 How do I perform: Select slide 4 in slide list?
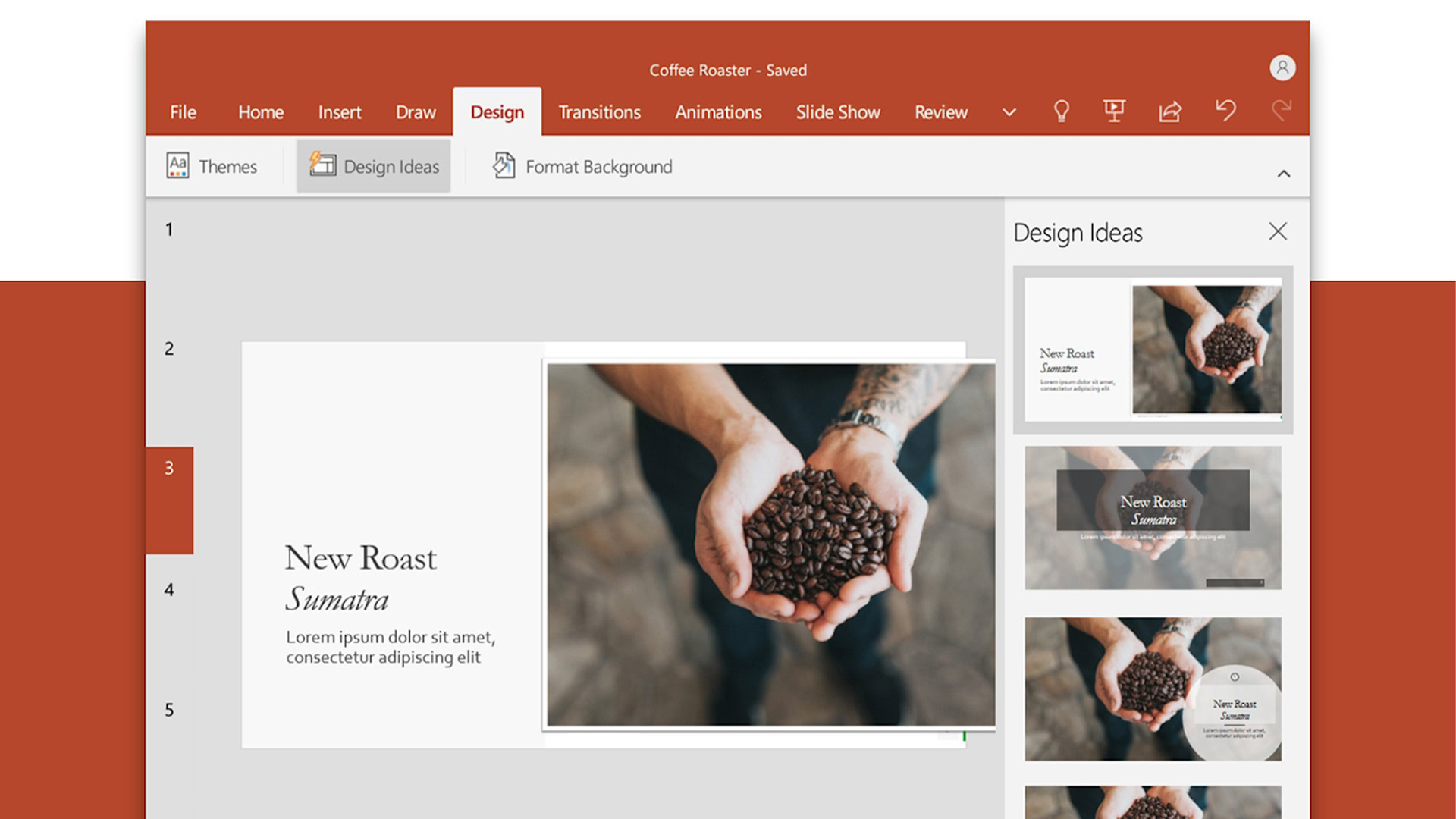click(169, 590)
